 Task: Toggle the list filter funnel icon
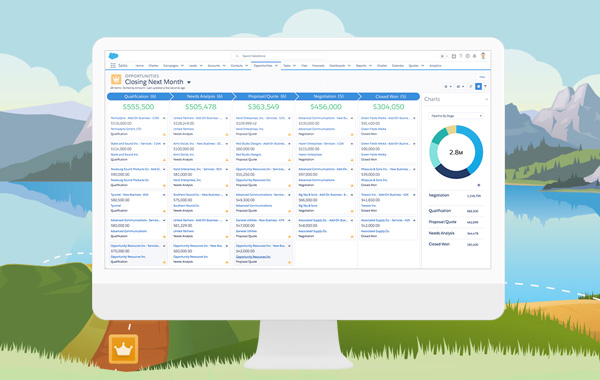tap(485, 86)
